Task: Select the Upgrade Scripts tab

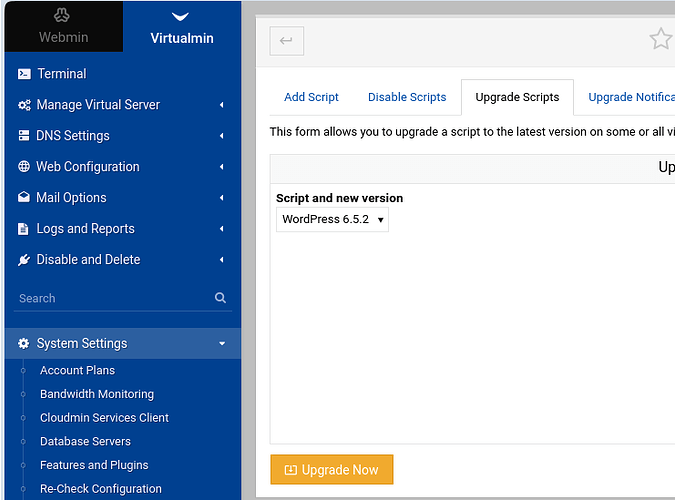Action: [517, 97]
